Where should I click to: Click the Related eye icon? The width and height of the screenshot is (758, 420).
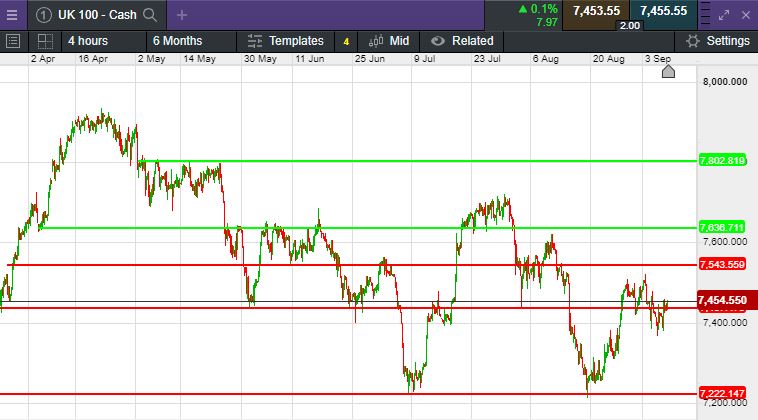437,41
